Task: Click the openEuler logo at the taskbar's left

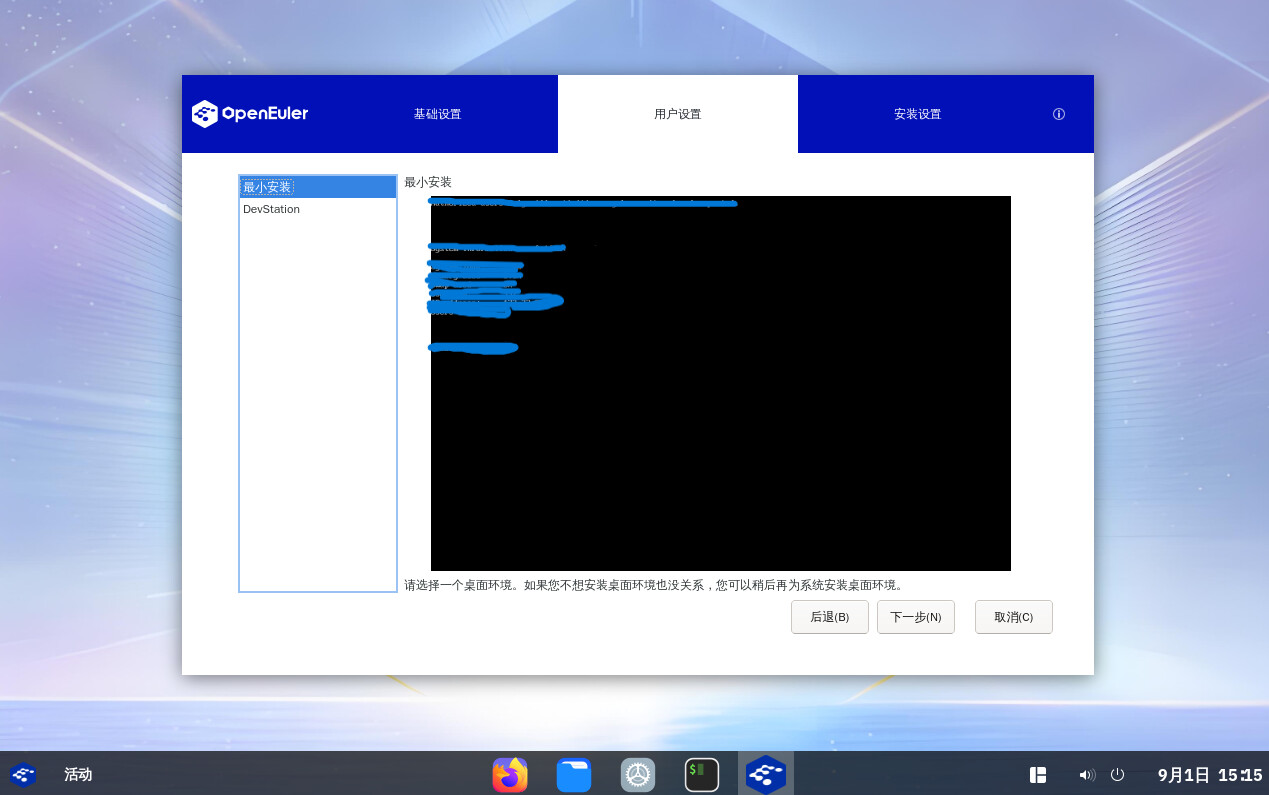Action: 23,775
